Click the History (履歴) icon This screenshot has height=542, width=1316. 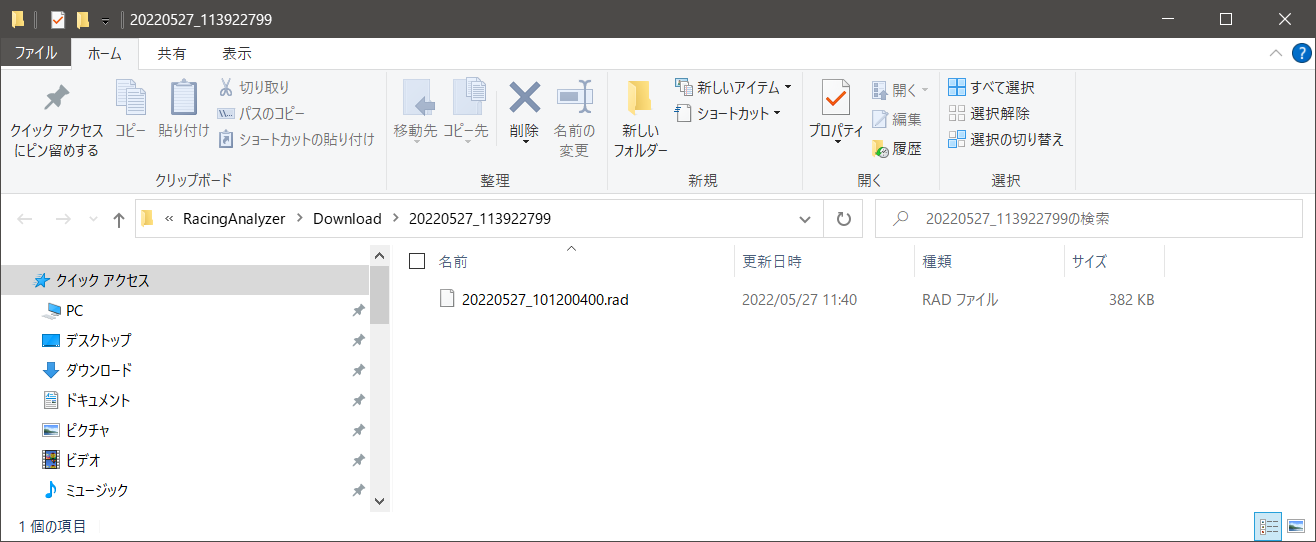[880, 149]
